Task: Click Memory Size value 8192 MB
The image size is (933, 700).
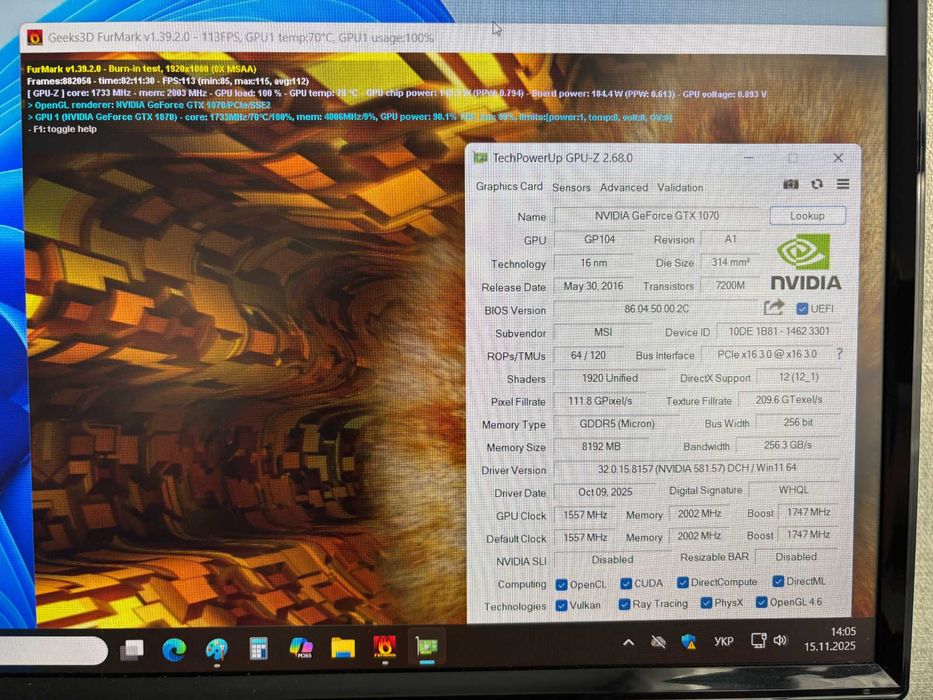Action: (x=601, y=446)
